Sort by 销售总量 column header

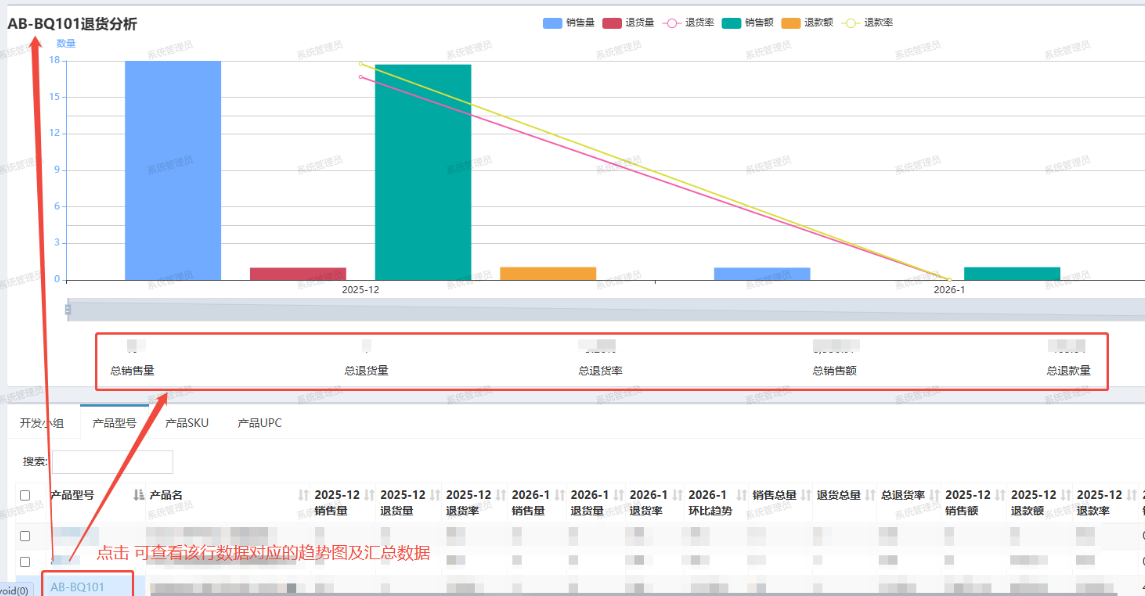tap(774, 495)
